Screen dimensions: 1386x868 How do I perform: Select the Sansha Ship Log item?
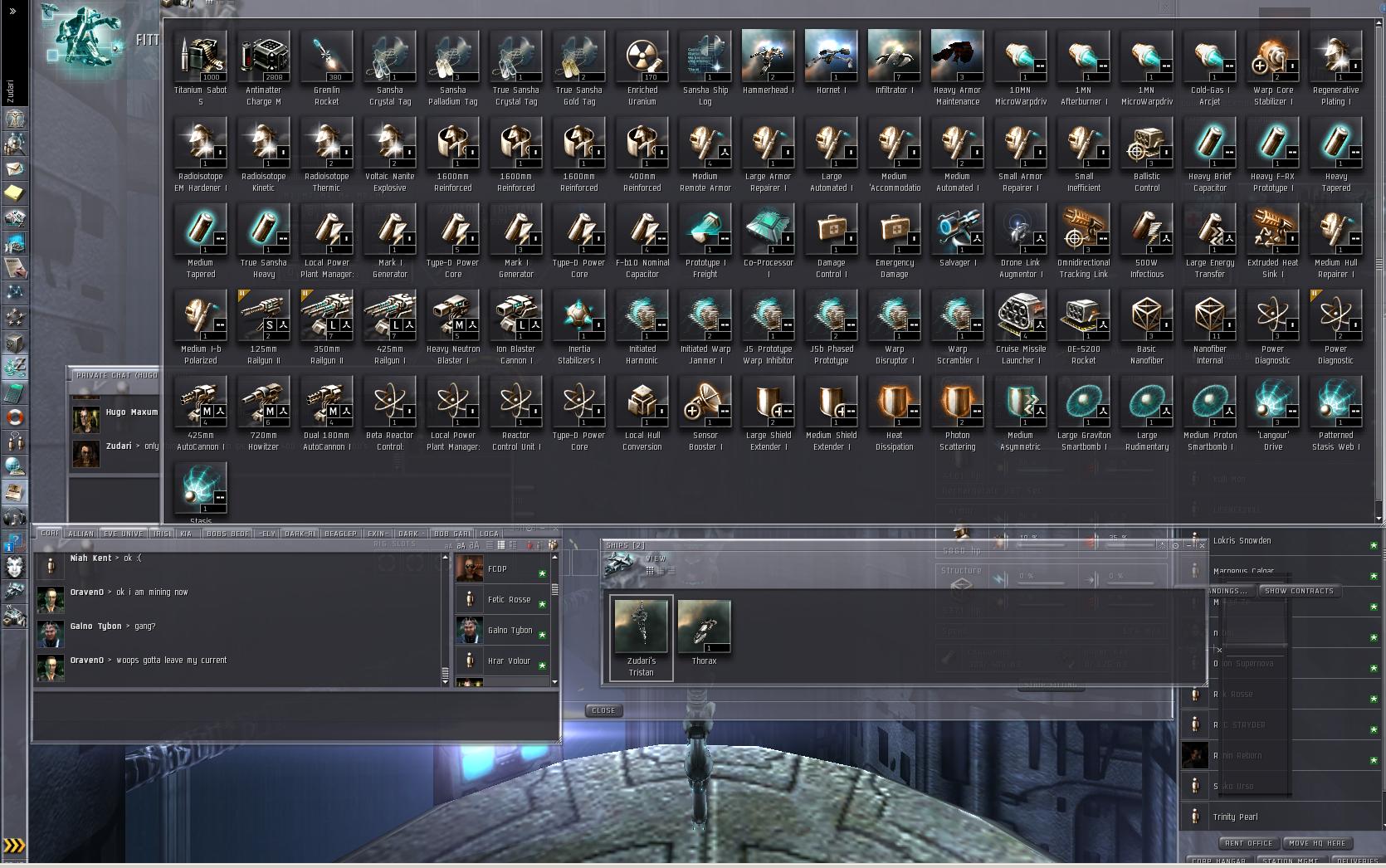click(x=705, y=69)
